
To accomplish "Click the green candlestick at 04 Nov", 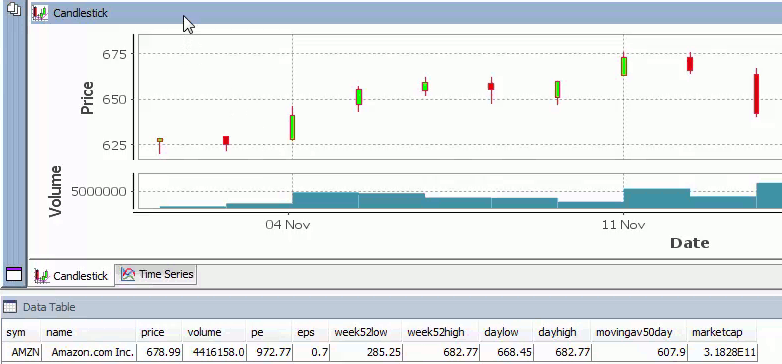I will click(292, 127).
